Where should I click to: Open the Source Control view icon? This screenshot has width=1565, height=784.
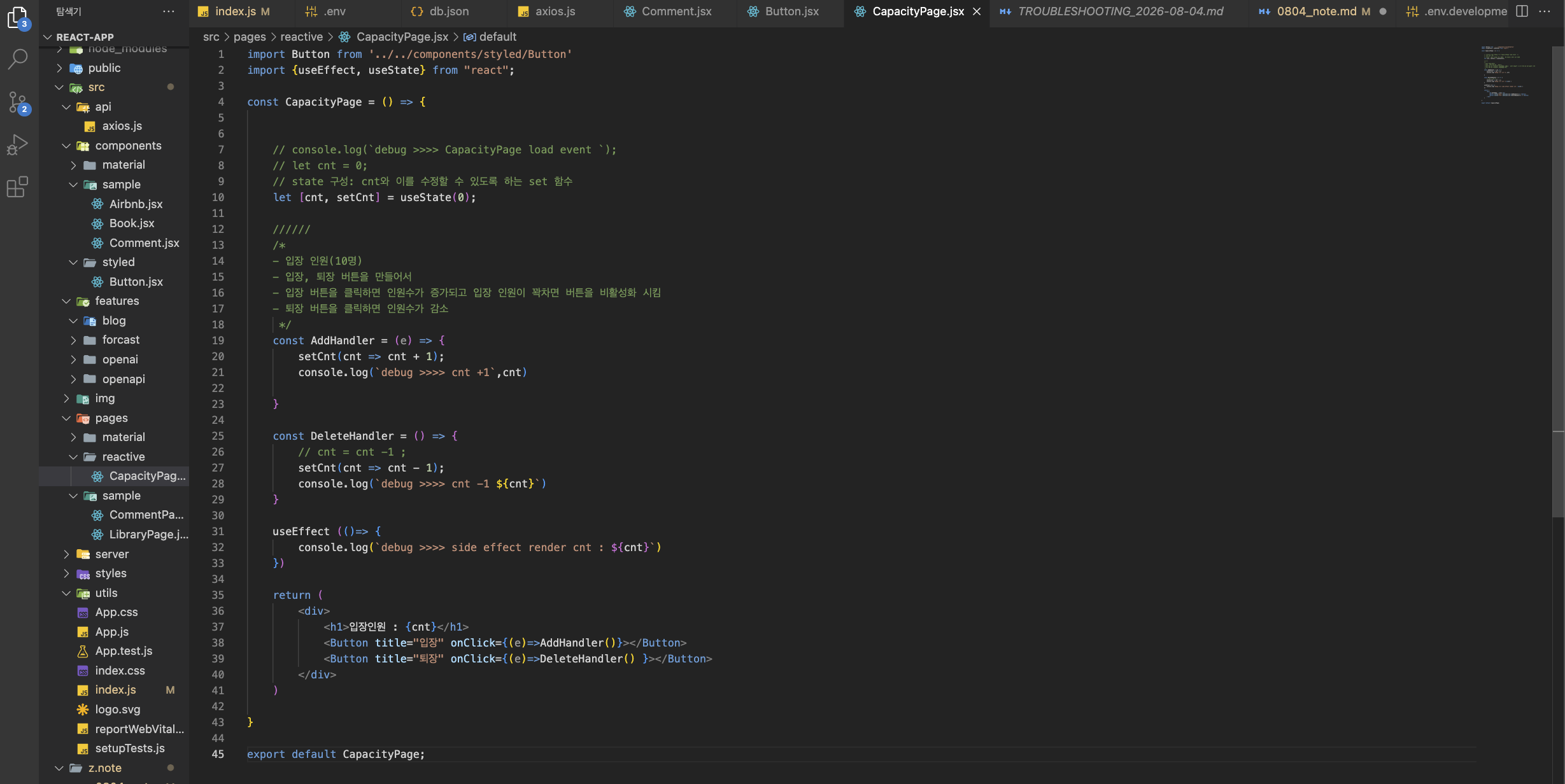coord(18,102)
